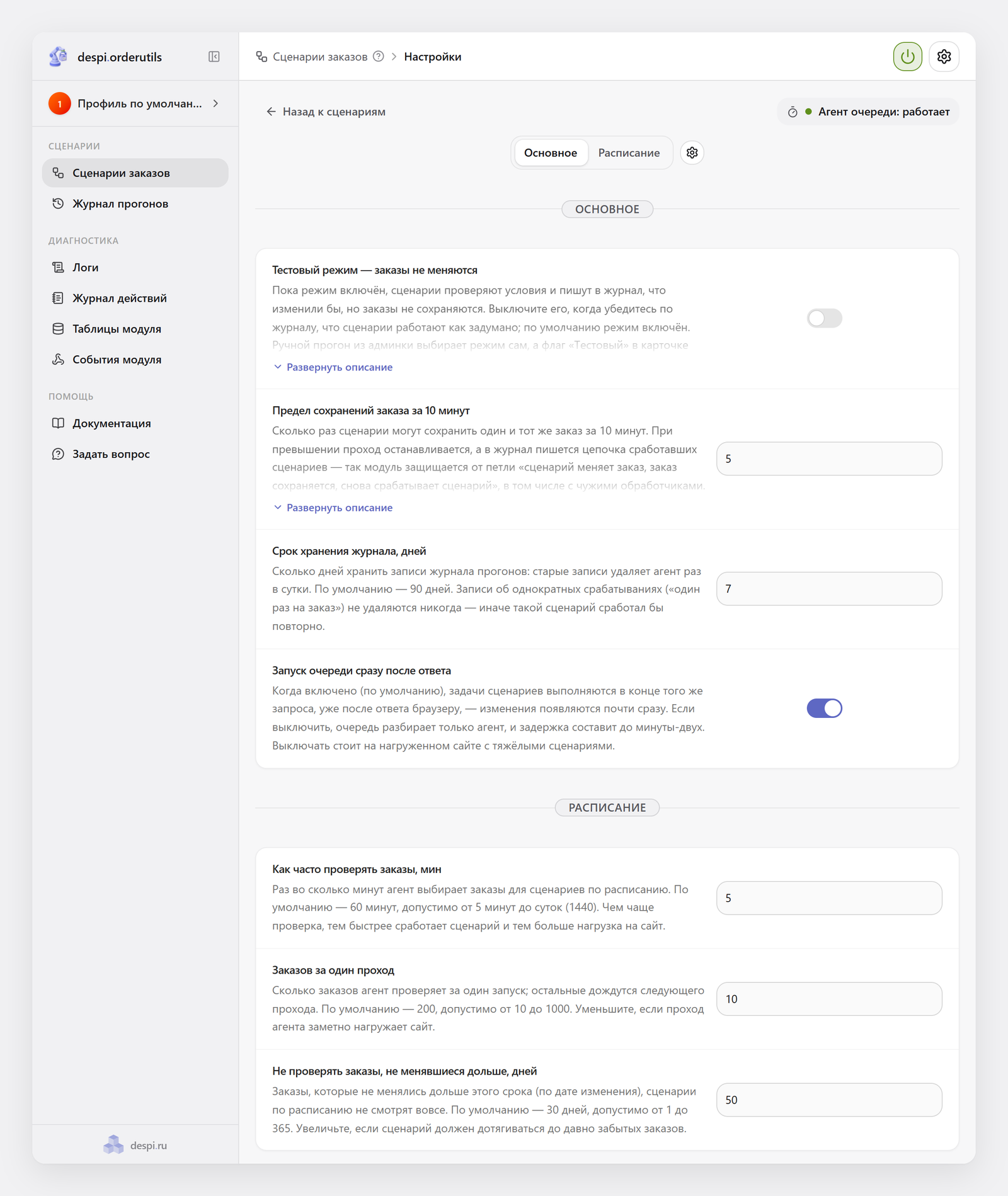Screen dimensions: 1008x1196
Task: Click the Таблицы модуля database icon
Action: click(x=58, y=329)
